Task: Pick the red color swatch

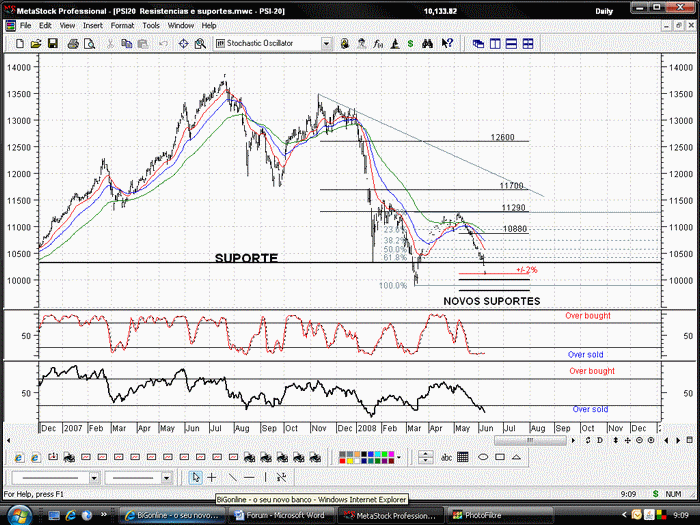Action: (342, 461)
